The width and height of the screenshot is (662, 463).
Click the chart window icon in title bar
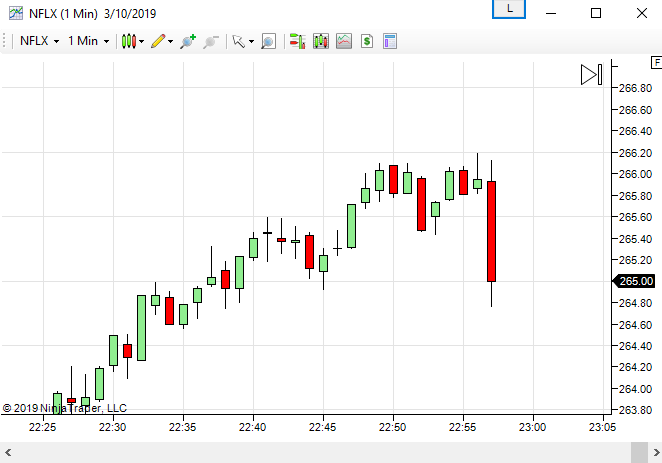[x=16, y=14]
